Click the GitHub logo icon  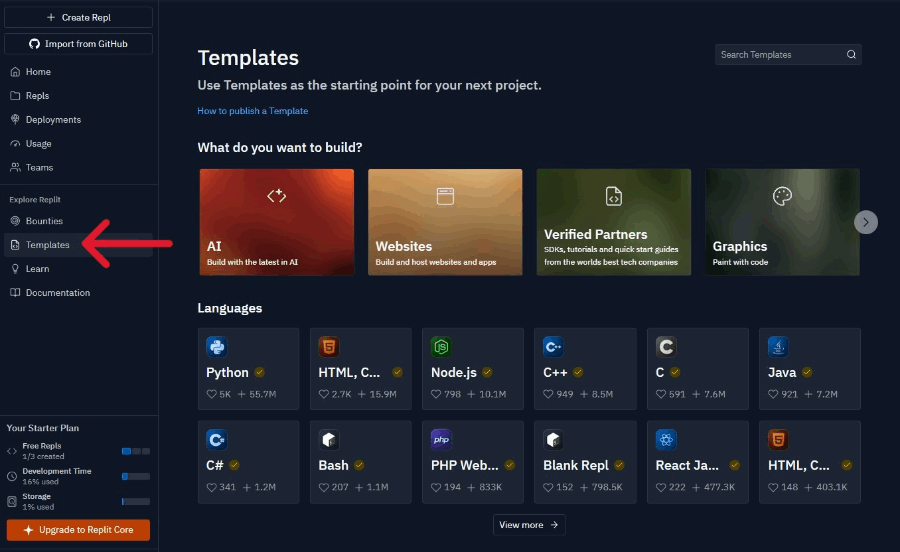(34, 44)
